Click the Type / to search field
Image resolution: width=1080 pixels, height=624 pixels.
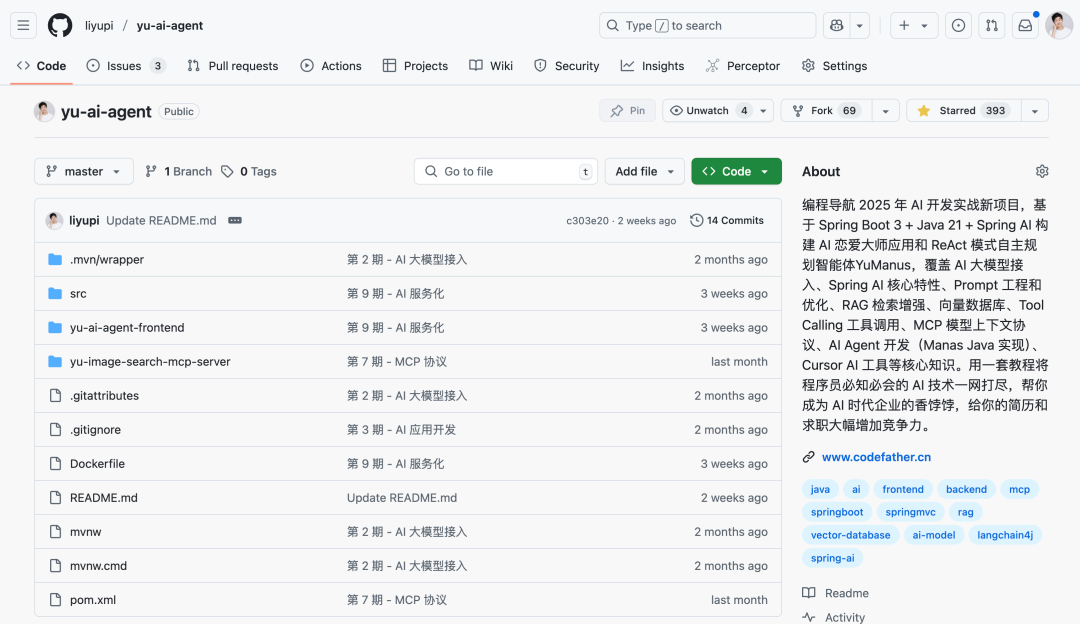pyautogui.click(x=707, y=25)
